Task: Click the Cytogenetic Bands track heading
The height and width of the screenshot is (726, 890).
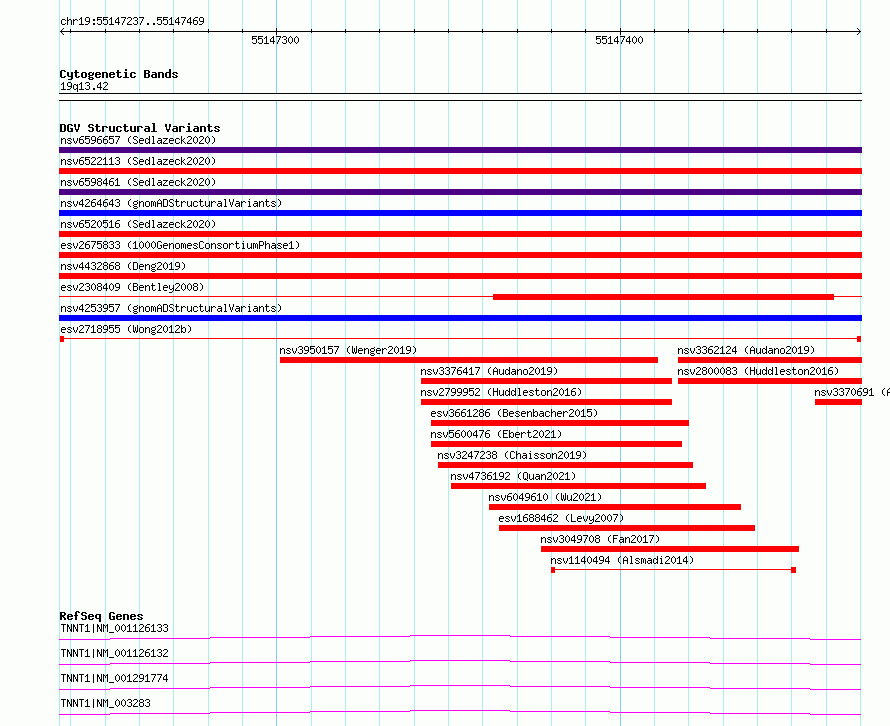Action: tap(119, 74)
